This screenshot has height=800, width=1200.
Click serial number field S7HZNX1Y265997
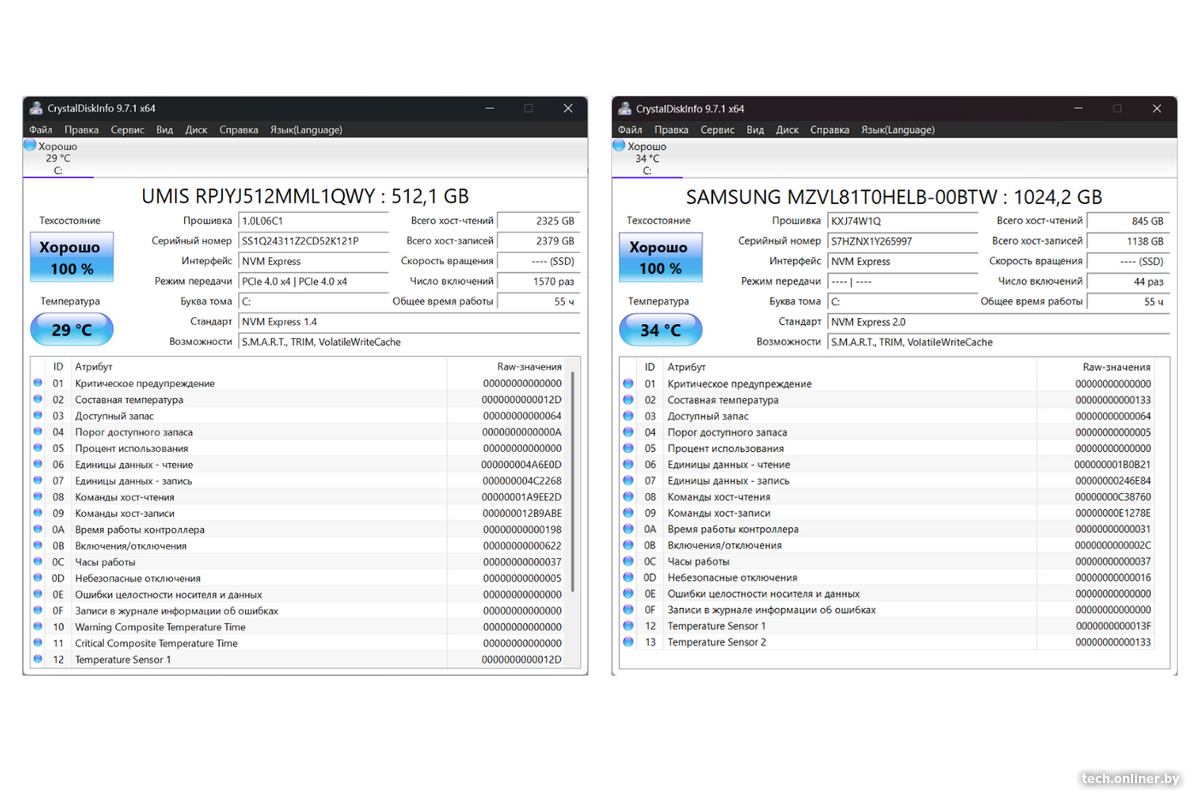tap(902, 241)
